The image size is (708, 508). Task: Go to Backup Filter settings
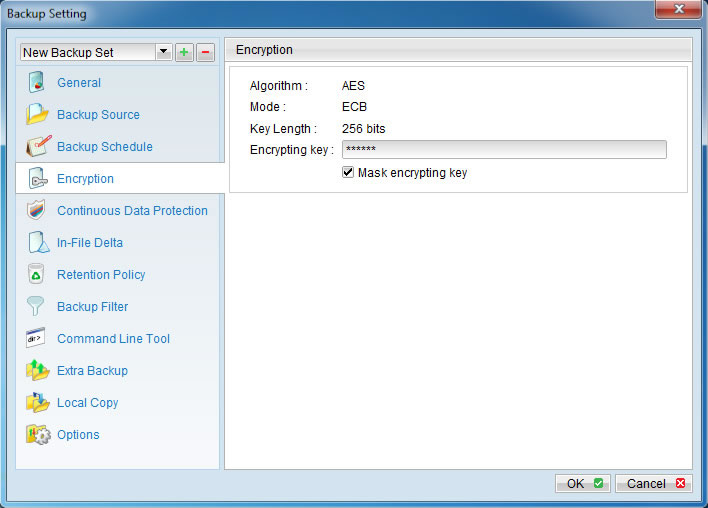93,307
